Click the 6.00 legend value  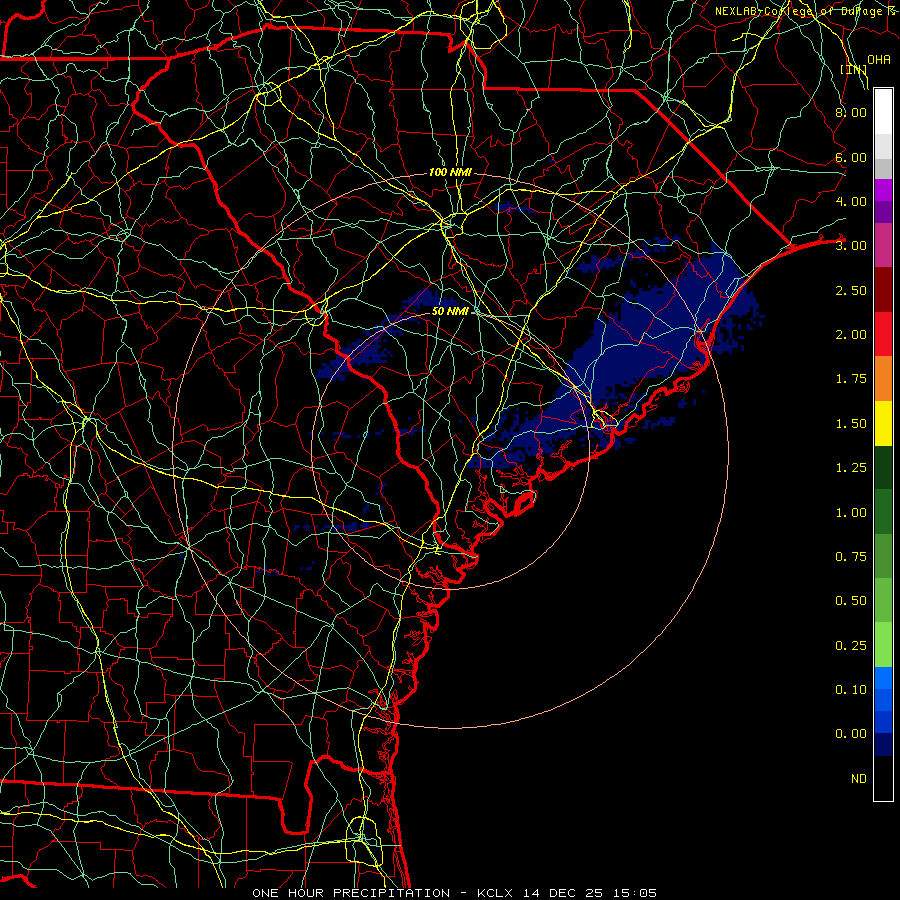(851, 157)
